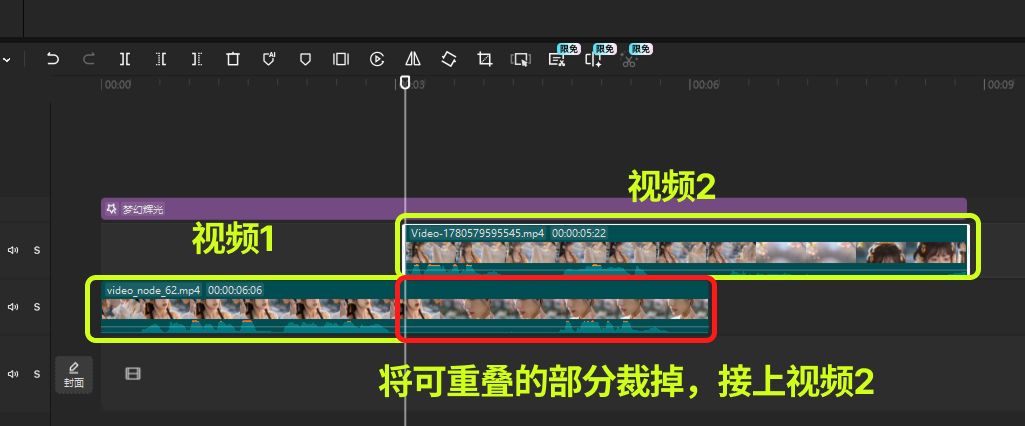Mute the Video-1780579595545 track speaker

click(13, 250)
